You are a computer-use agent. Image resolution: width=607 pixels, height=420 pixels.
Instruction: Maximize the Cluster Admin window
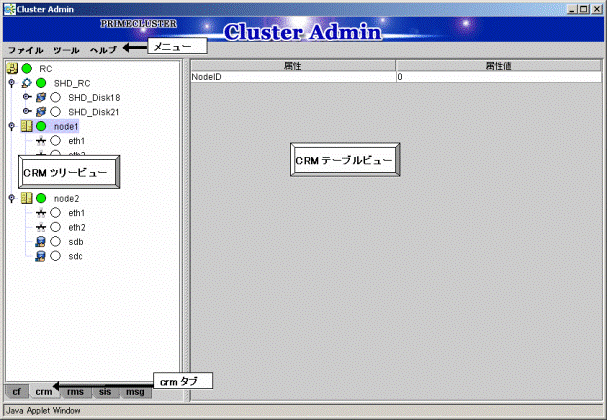click(584, 9)
